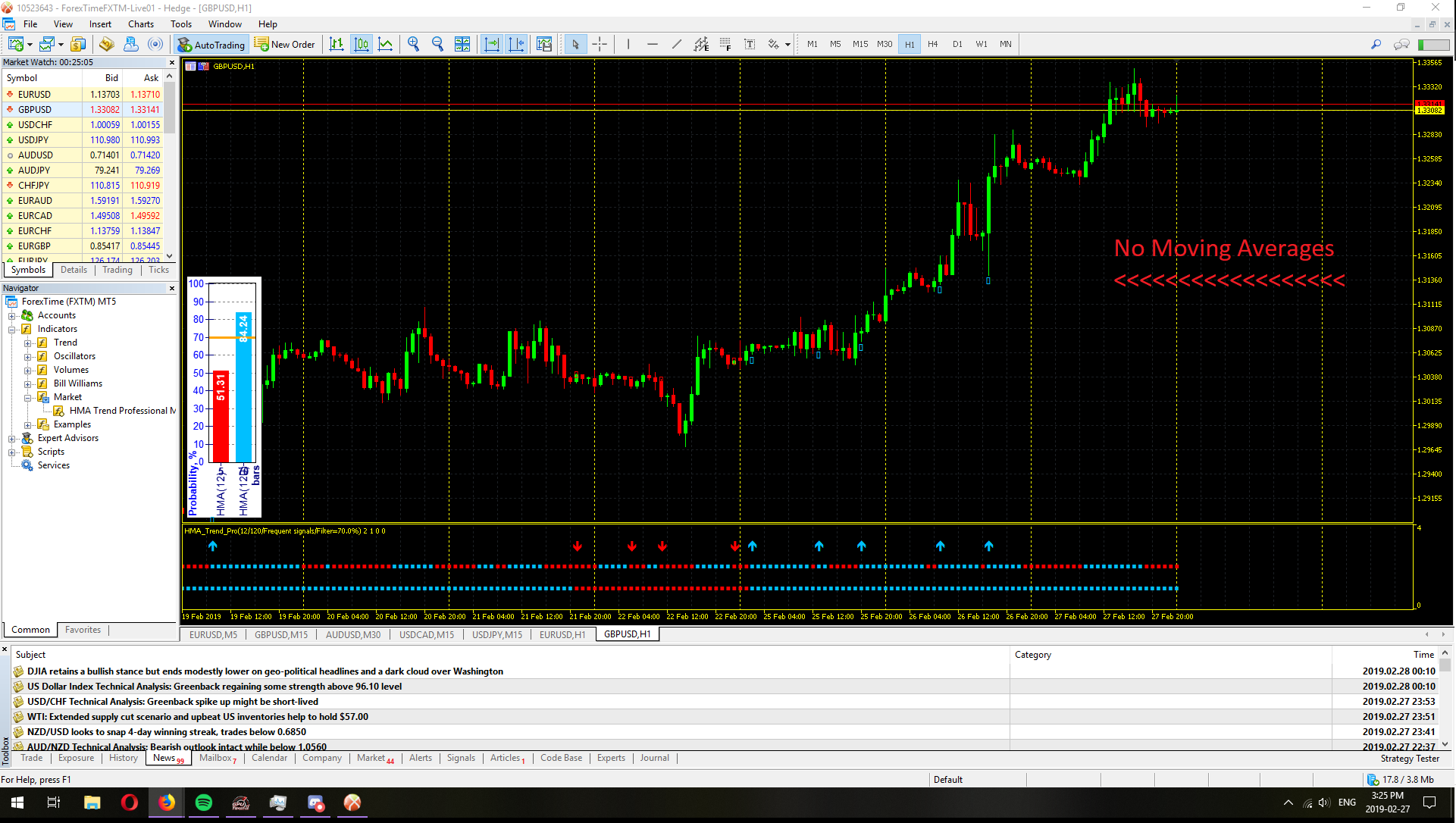The width and height of the screenshot is (1456, 823).
Task: Toggle chart shift button
Action: [x=516, y=44]
